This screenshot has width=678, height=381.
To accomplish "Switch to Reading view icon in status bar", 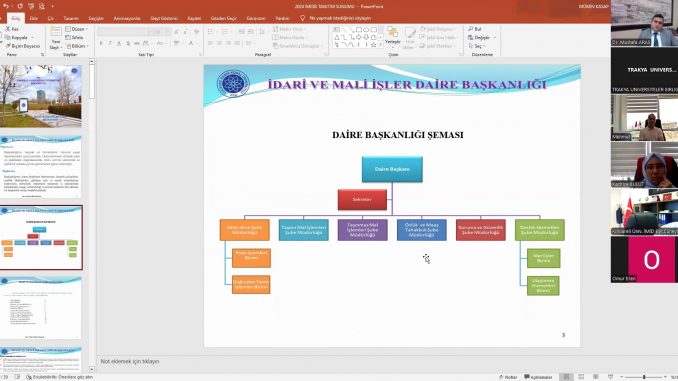I will (x=595, y=377).
